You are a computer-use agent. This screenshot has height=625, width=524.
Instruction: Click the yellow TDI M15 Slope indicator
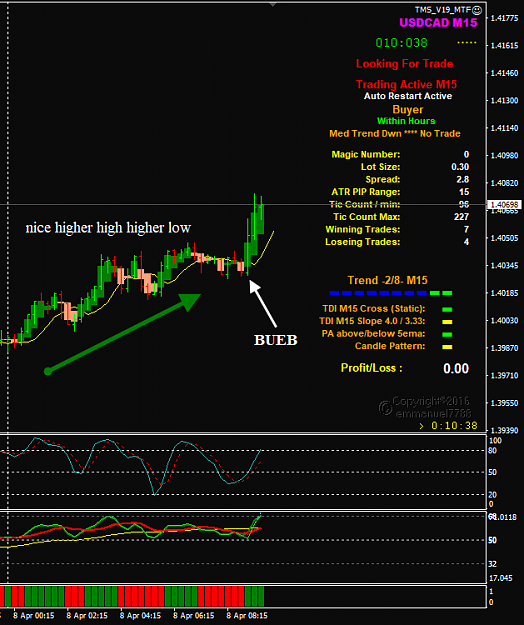point(447,322)
